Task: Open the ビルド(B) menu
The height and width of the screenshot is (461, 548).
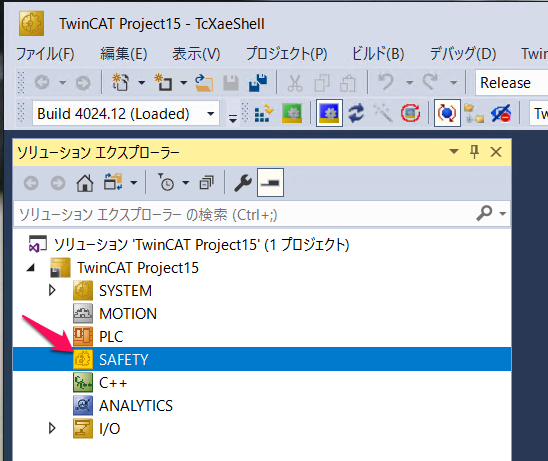Action: 378,54
